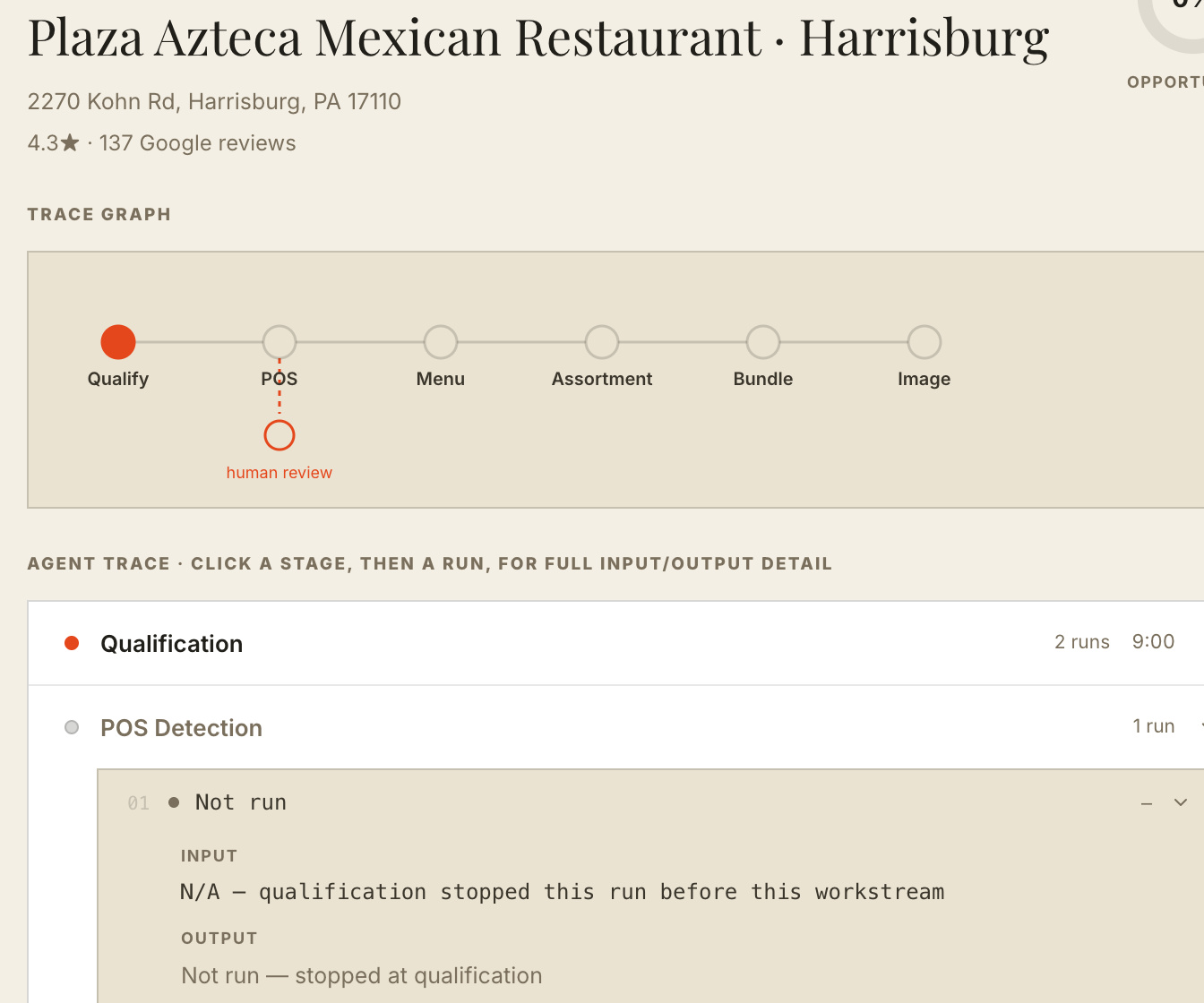Click the red Qualification status dot
Viewport: 1204px width, 1003px height.
pos(73,643)
